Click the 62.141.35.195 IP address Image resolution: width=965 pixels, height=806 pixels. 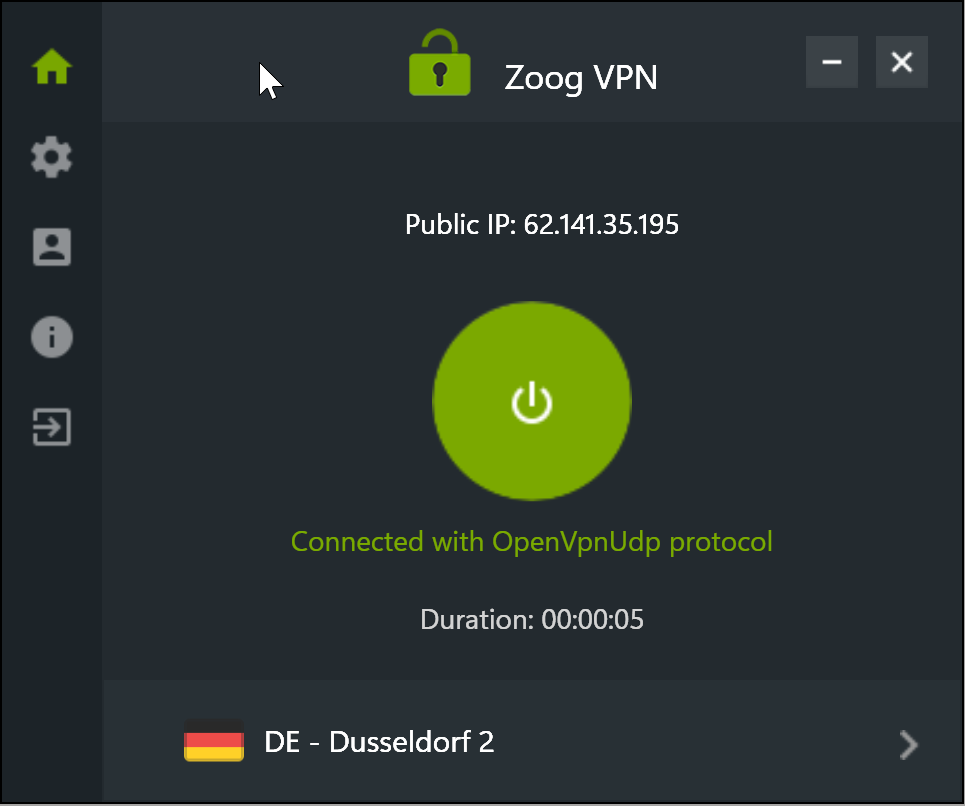tap(601, 225)
